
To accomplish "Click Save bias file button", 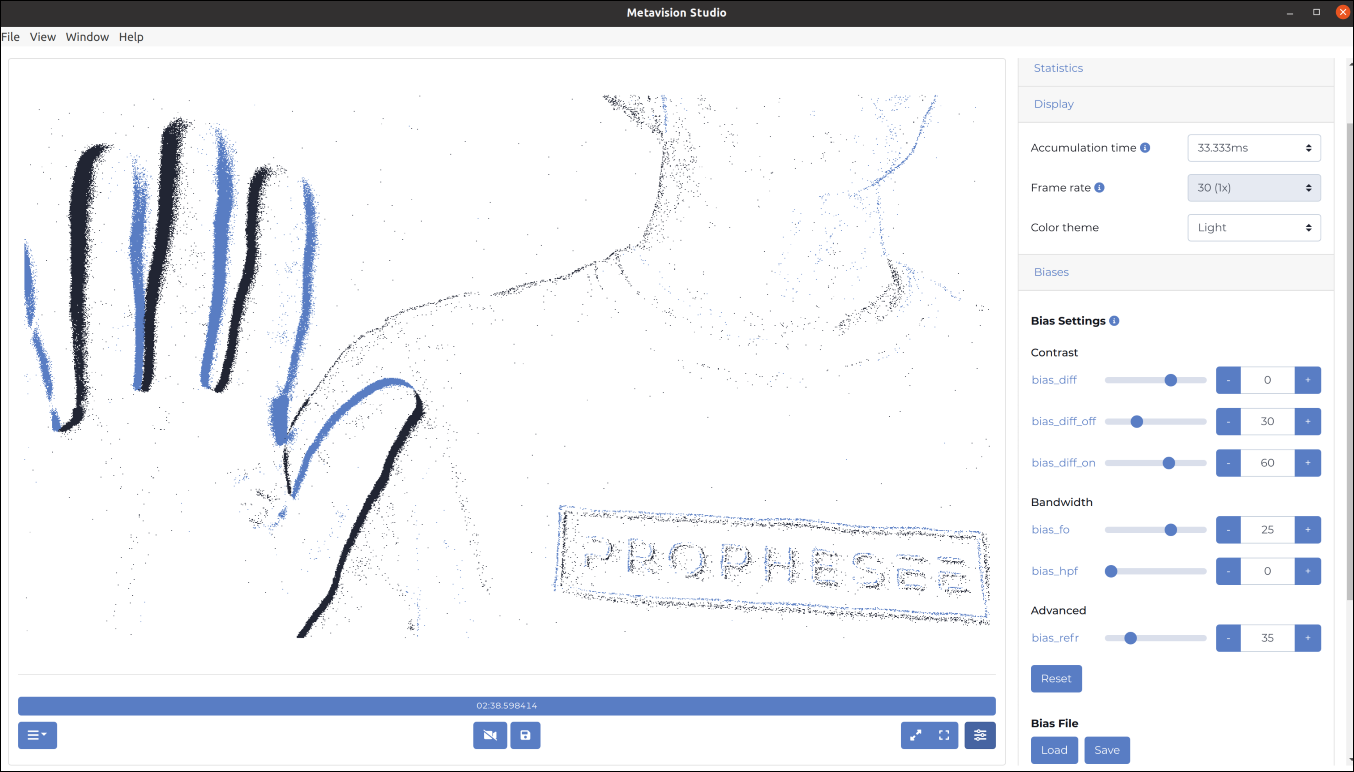I will [1107, 750].
